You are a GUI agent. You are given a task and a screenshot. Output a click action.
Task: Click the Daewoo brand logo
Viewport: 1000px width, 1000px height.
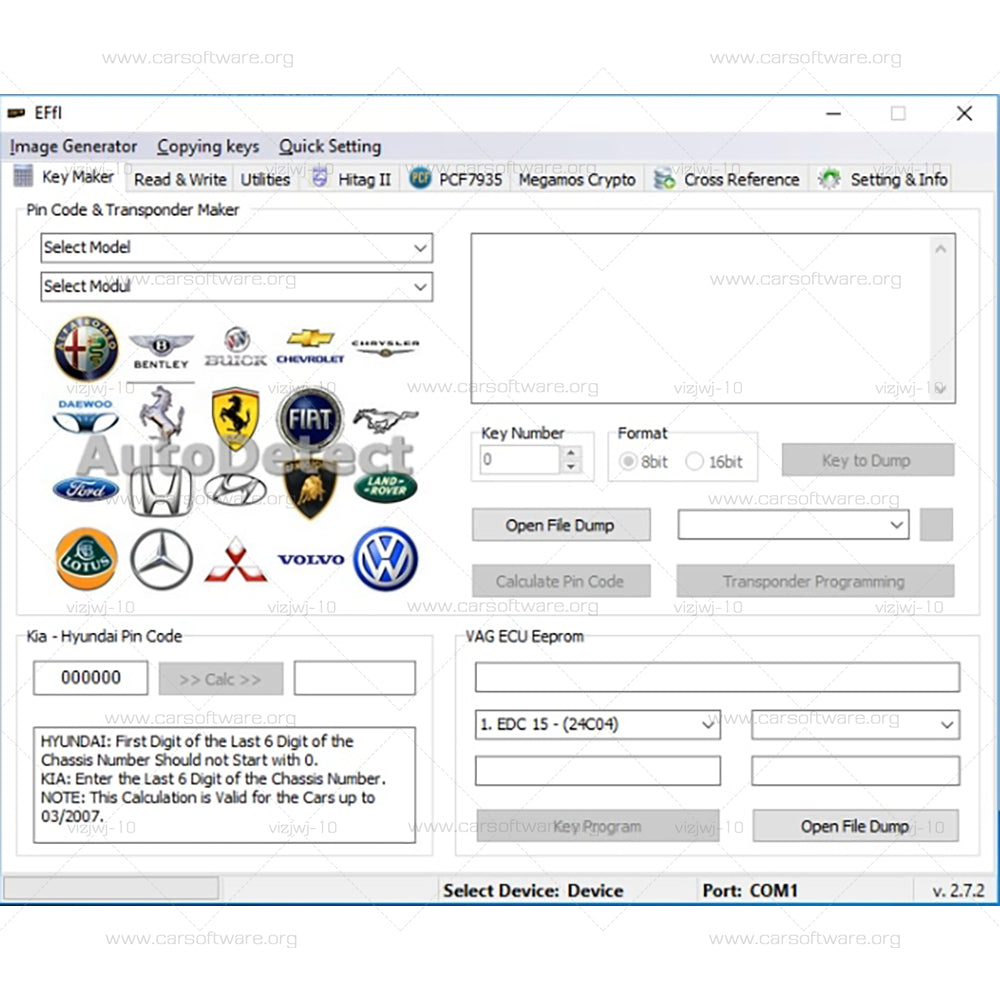85,416
